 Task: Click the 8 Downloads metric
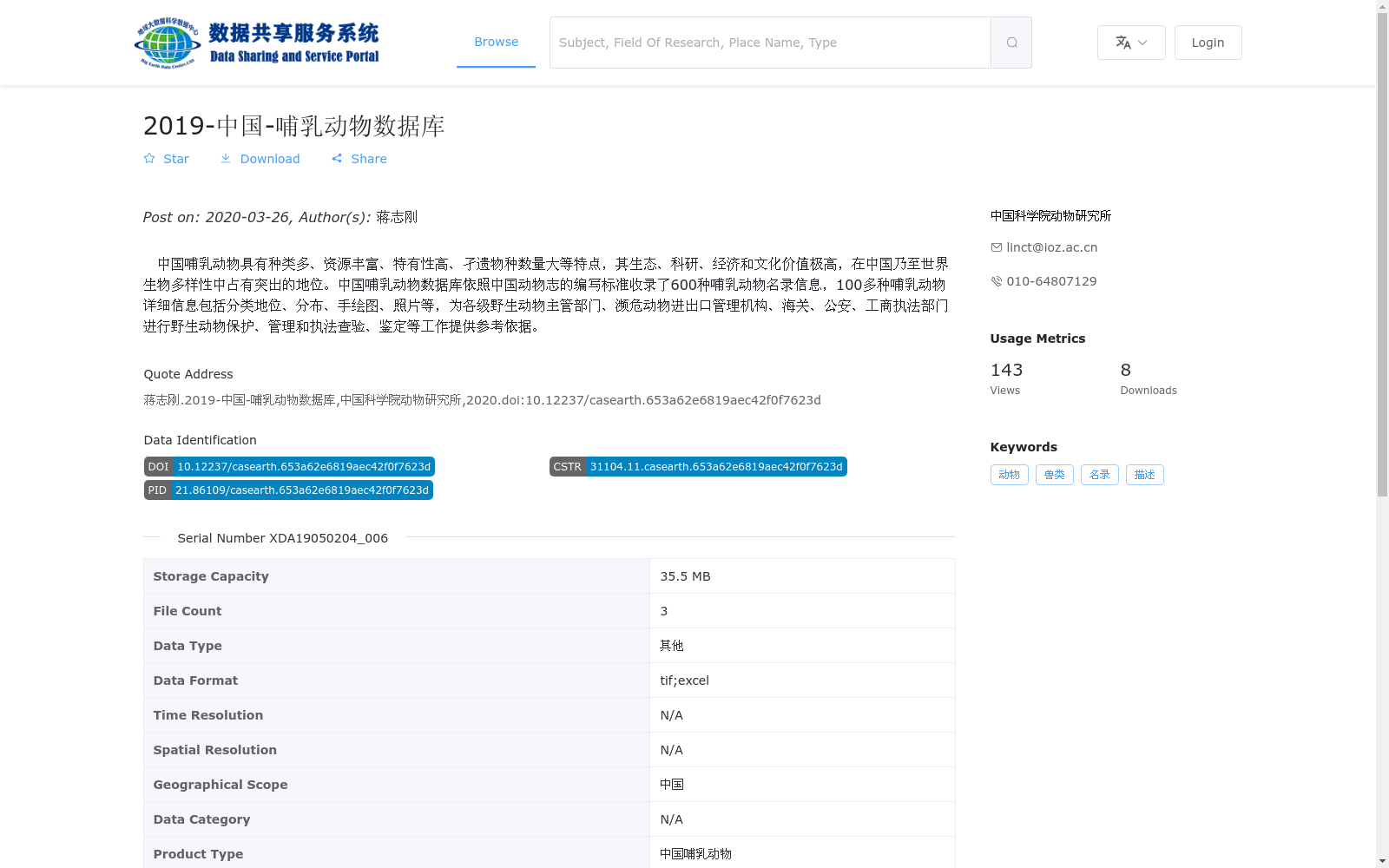click(1149, 378)
